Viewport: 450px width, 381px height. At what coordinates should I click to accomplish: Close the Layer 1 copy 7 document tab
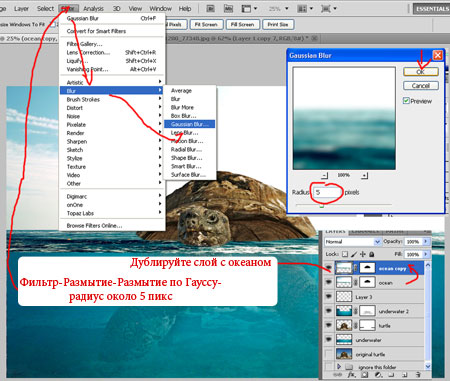point(314,38)
